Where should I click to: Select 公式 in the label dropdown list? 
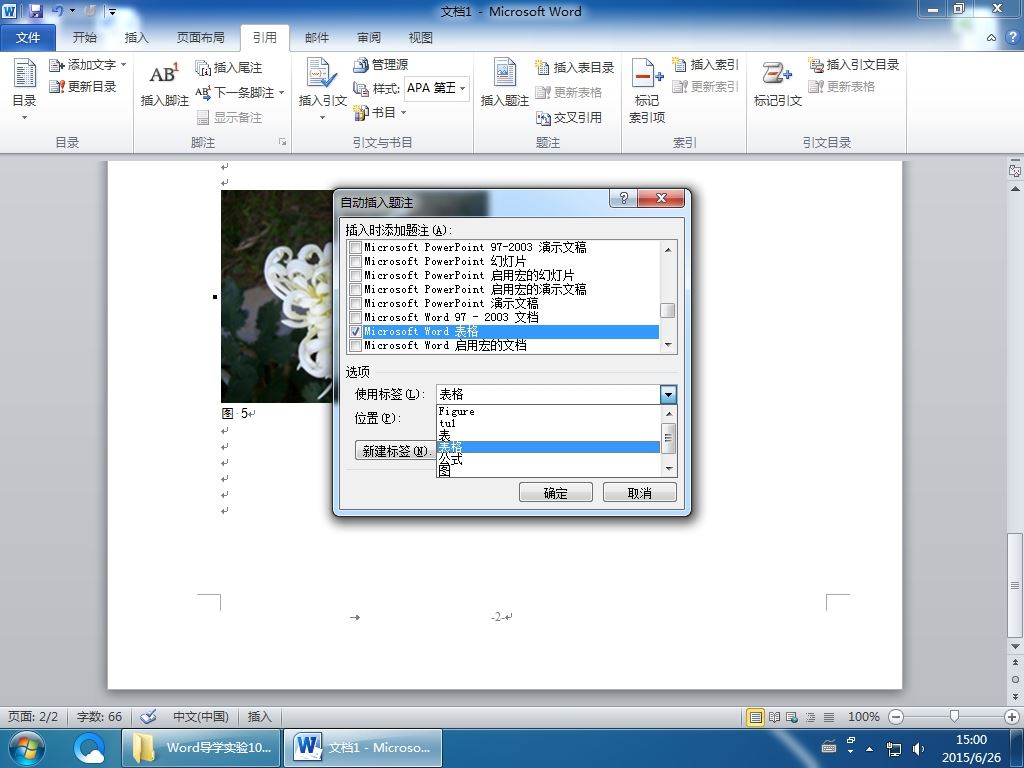(549, 459)
